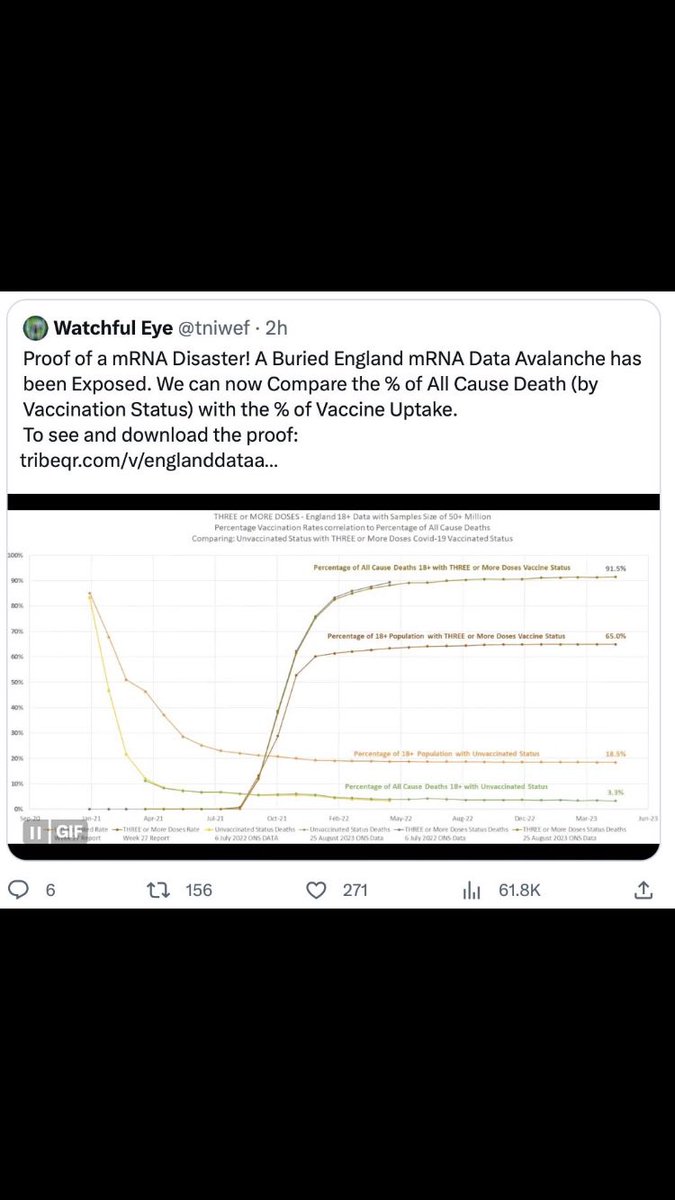This screenshot has height=1200, width=675.
Task: Open view analytics bar chart icon
Action: [x=473, y=889]
